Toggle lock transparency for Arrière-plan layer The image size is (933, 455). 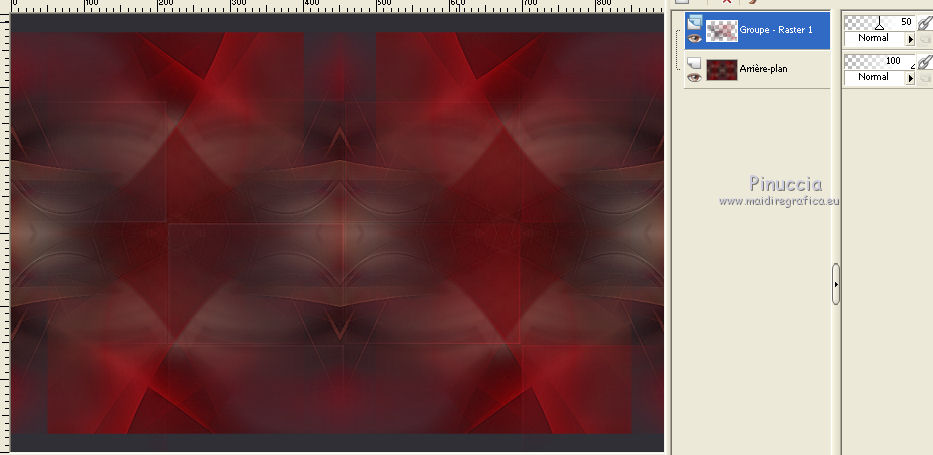(x=925, y=78)
